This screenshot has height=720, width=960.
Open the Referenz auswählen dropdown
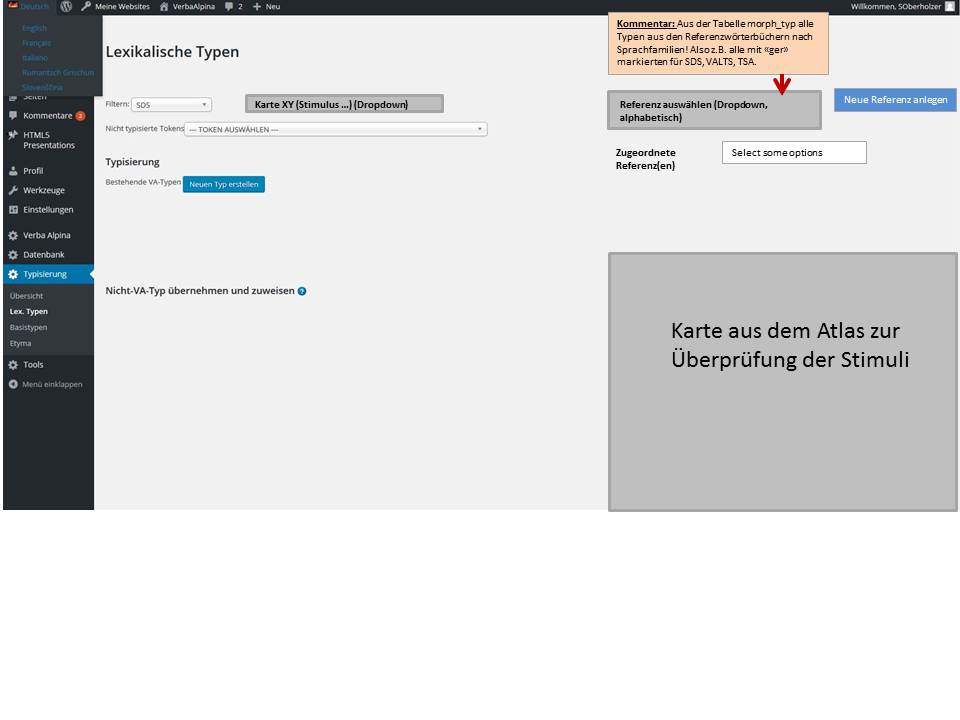(713, 110)
